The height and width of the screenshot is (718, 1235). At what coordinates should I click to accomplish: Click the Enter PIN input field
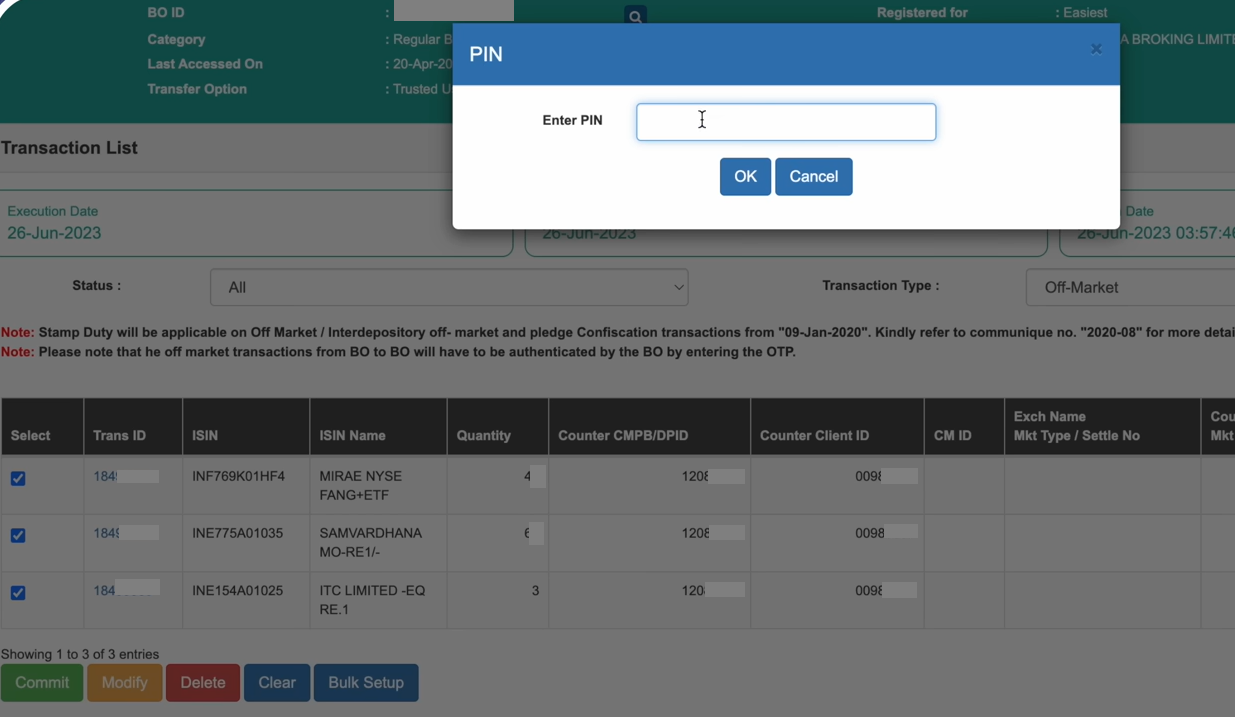(x=786, y=122)
